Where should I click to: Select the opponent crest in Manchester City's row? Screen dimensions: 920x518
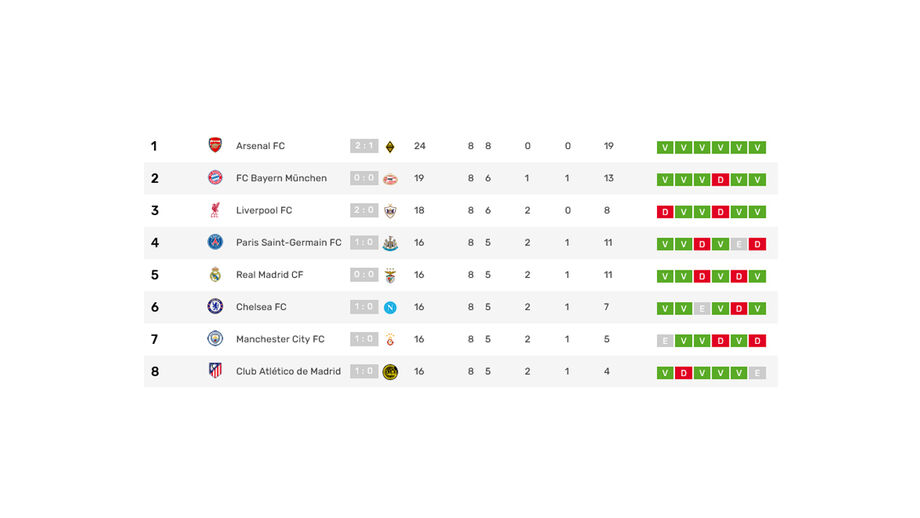pos(390,339)
